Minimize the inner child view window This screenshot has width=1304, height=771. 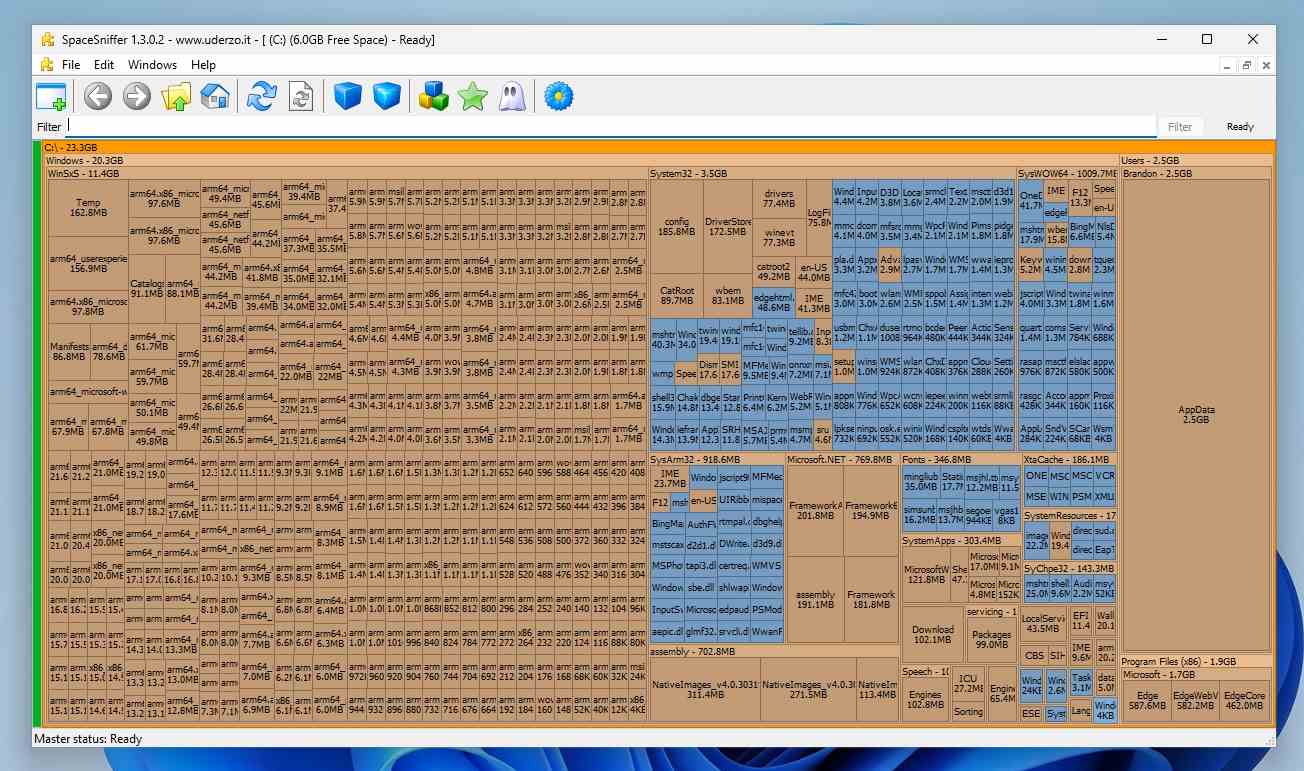coord(1226,65)
